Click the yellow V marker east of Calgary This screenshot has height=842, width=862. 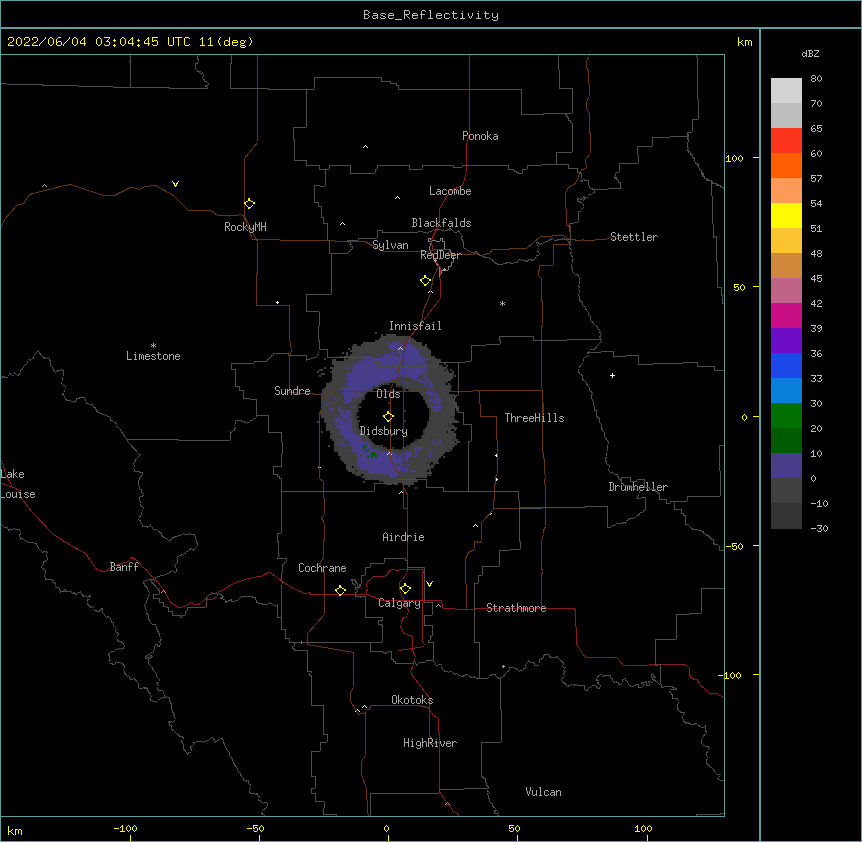(x=429, y=584)
